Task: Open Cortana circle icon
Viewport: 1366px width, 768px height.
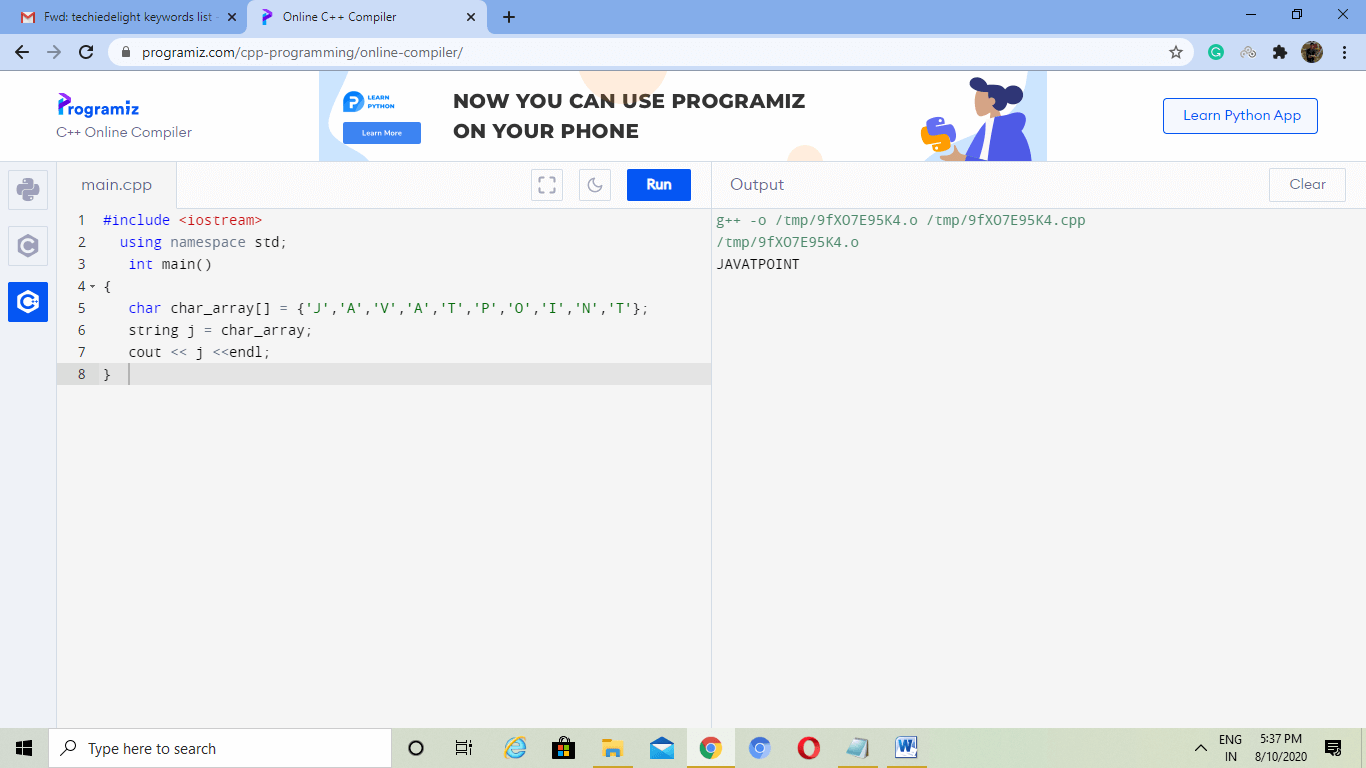Action: 416,748
